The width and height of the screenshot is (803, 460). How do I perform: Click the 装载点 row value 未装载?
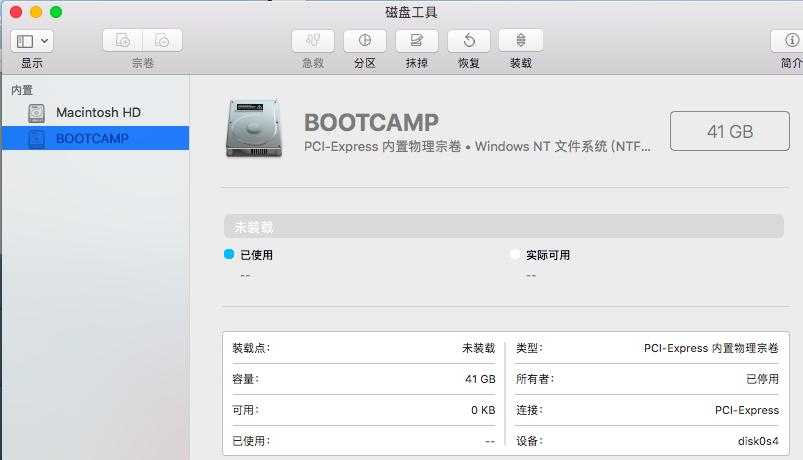(x=478, y=348)
